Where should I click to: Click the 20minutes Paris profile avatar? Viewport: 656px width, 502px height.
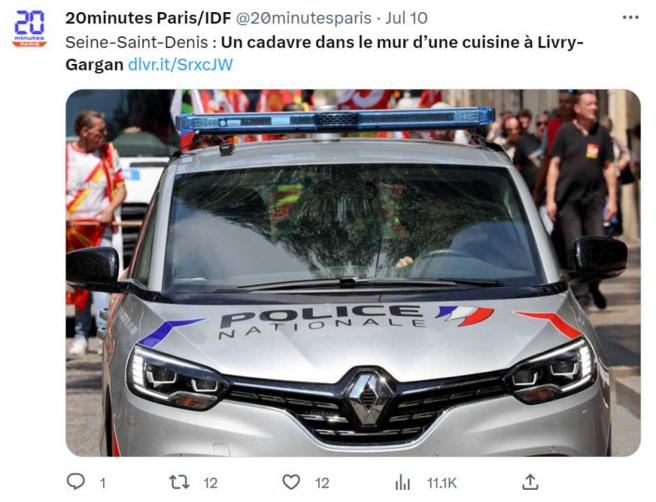pos(29,28)
